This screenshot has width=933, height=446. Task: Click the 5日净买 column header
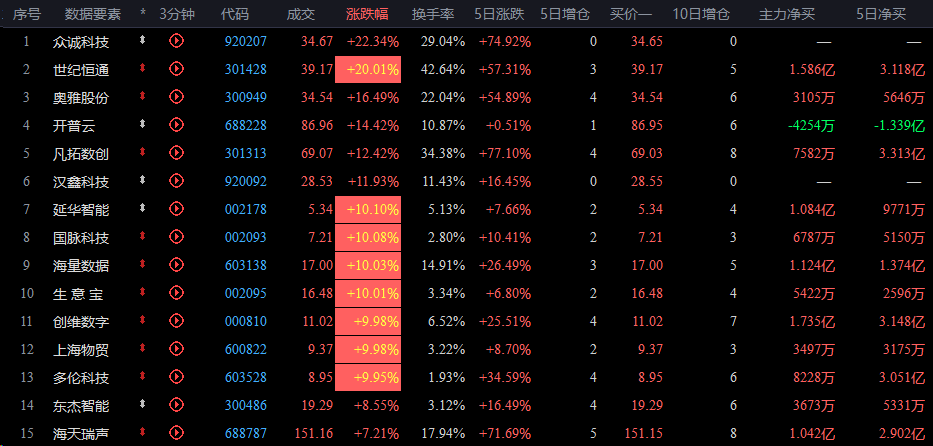click(881, 14)
